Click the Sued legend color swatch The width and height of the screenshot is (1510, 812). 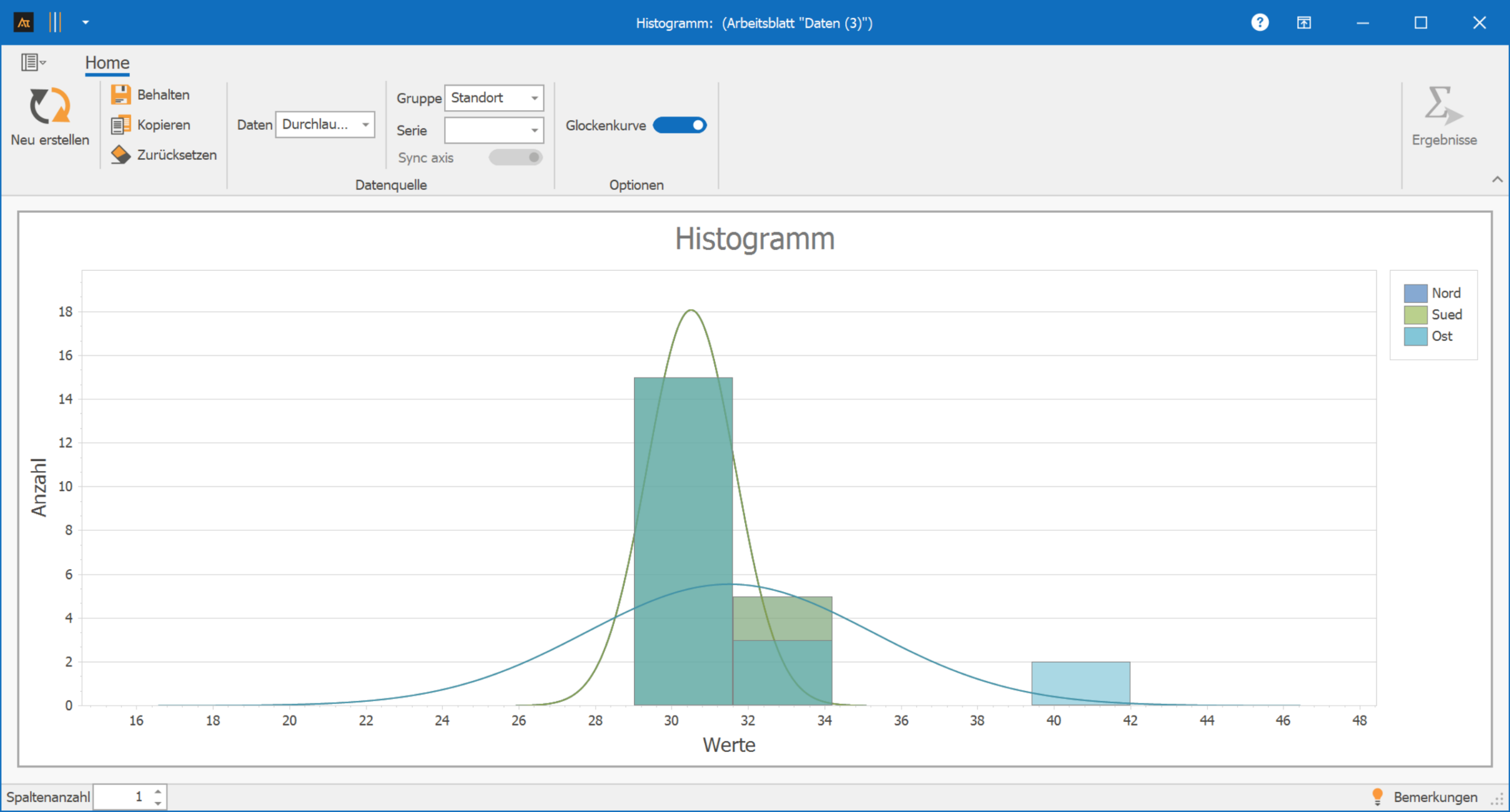tap(1415, 315)
